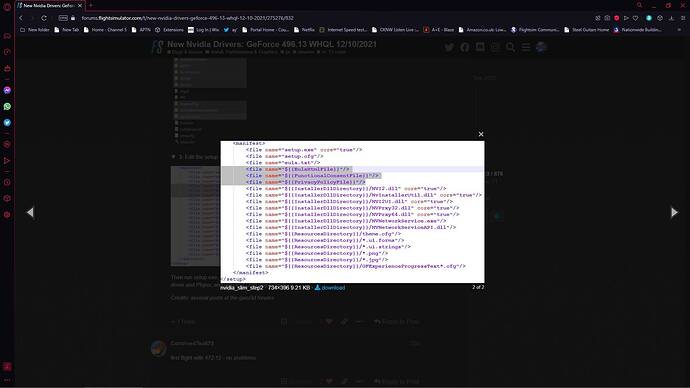Image resolution: width=690 pixels, height=388 pixels.
Task: Open the easy setup icon at toolbar end
Action: coord(683,18)
